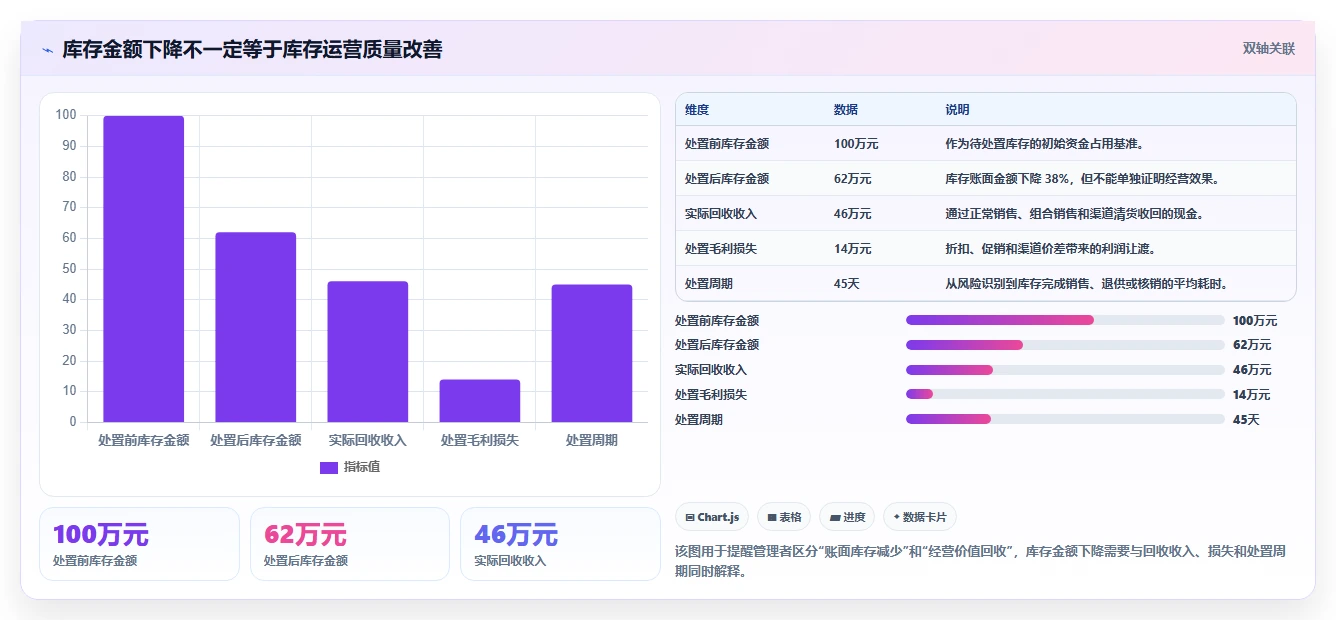The height and width of the screenshot is (620, 1336).
Task: Click the x-axis label 处置周期
Action: (x=592, y=440)
